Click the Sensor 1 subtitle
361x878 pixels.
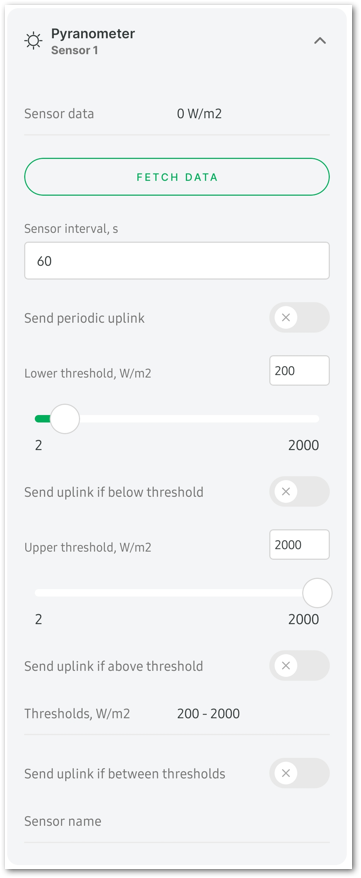(x=75, y=50)
